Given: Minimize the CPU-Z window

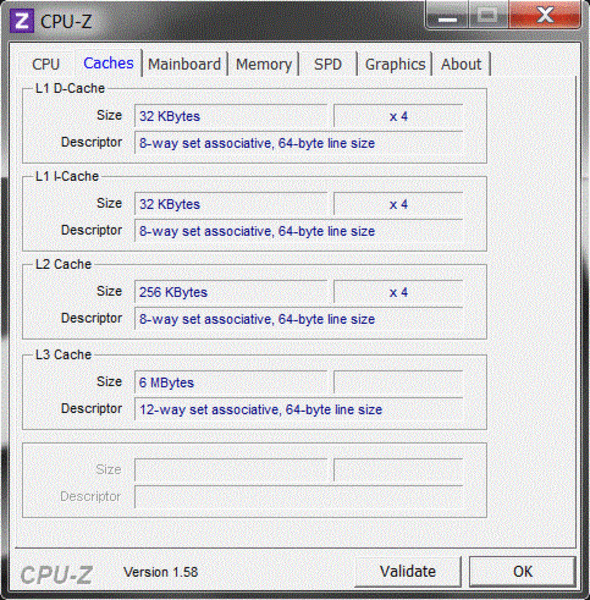Looking at the screenshot, I should pos(447,15).
